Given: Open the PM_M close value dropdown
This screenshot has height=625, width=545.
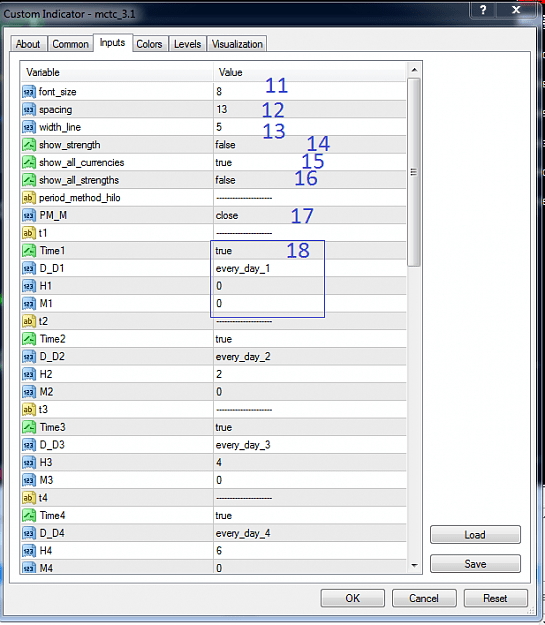Looking at the screenshot, I should (310, 216).
